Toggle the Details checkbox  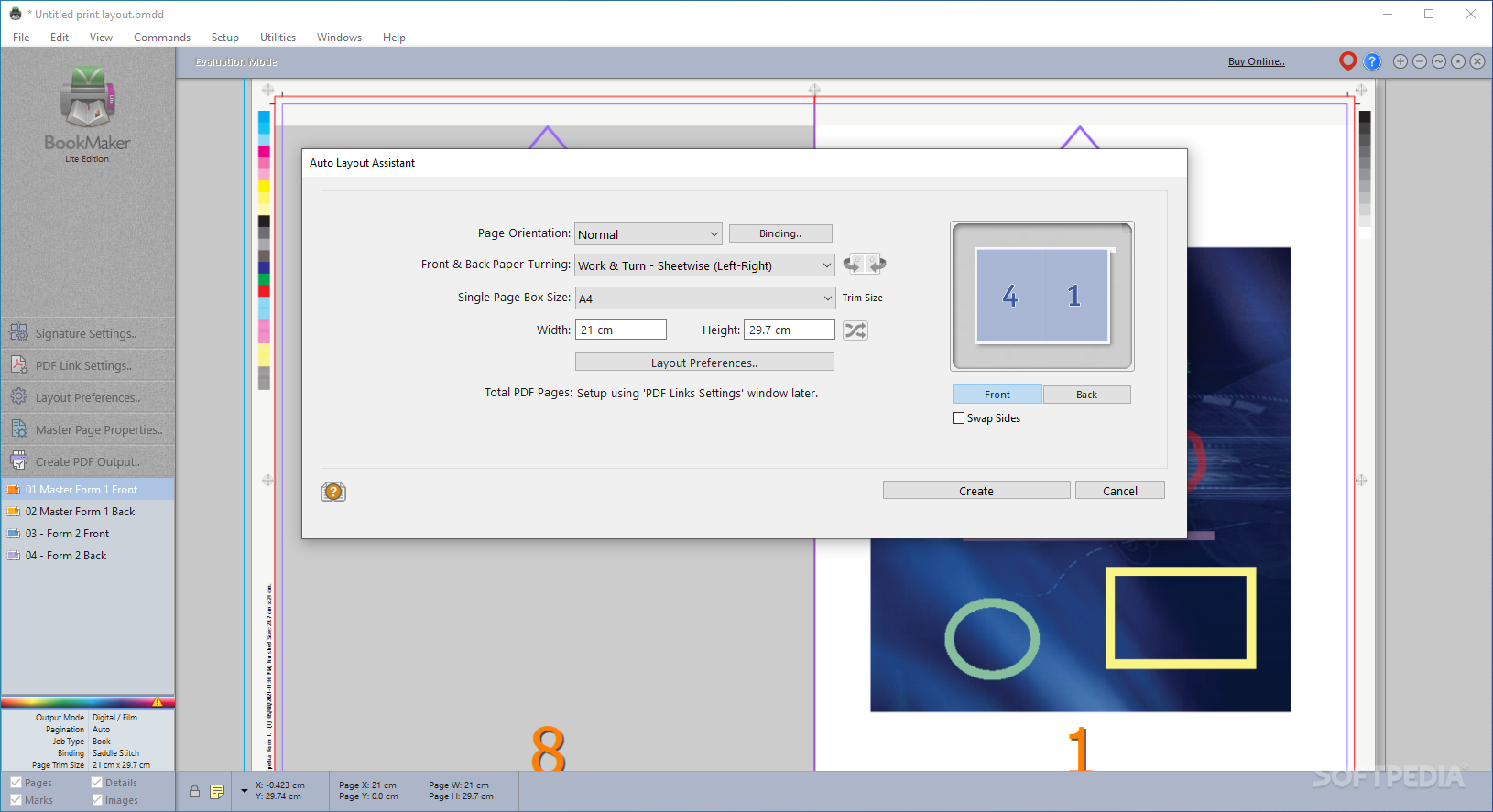pyautogui.click(x=96, y=783)
